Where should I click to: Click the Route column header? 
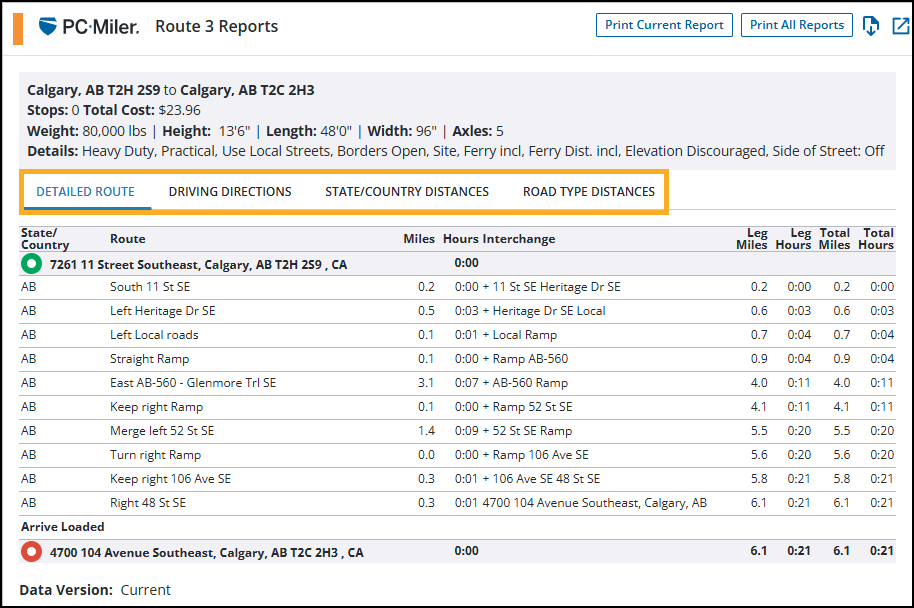pos(128,239)
